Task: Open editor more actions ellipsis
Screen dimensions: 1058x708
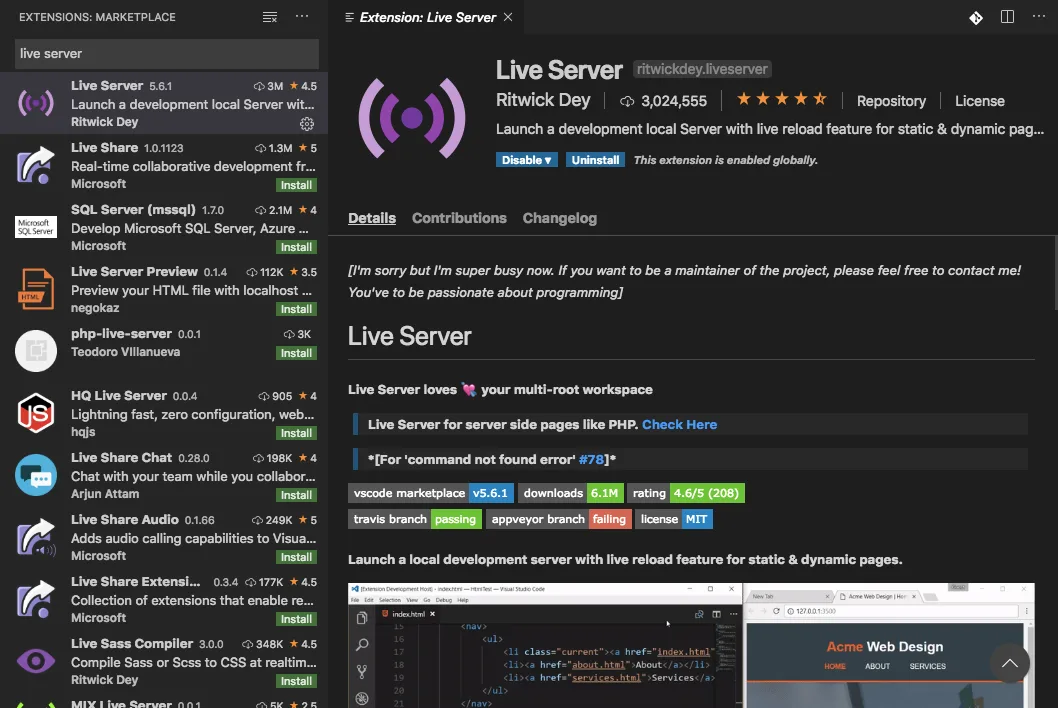Action: [1038, 16]
